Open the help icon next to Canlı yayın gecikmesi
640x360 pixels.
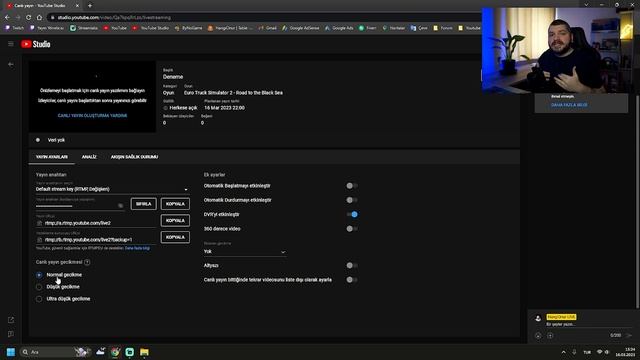[87, 262]
